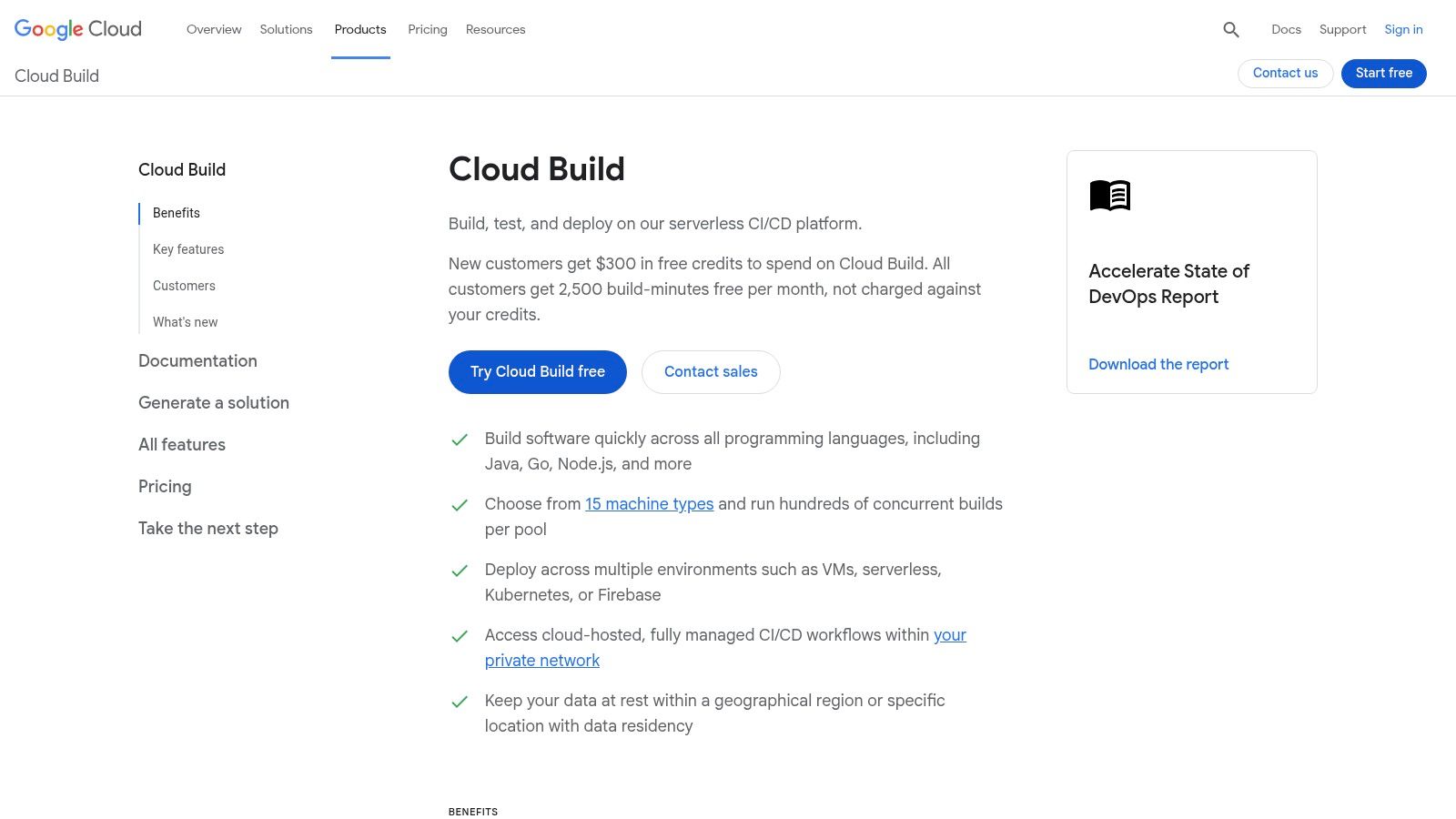Click the Try Cloud Build free button
The height and width of the screenshot is (819, 1456).
coord(537,371)
